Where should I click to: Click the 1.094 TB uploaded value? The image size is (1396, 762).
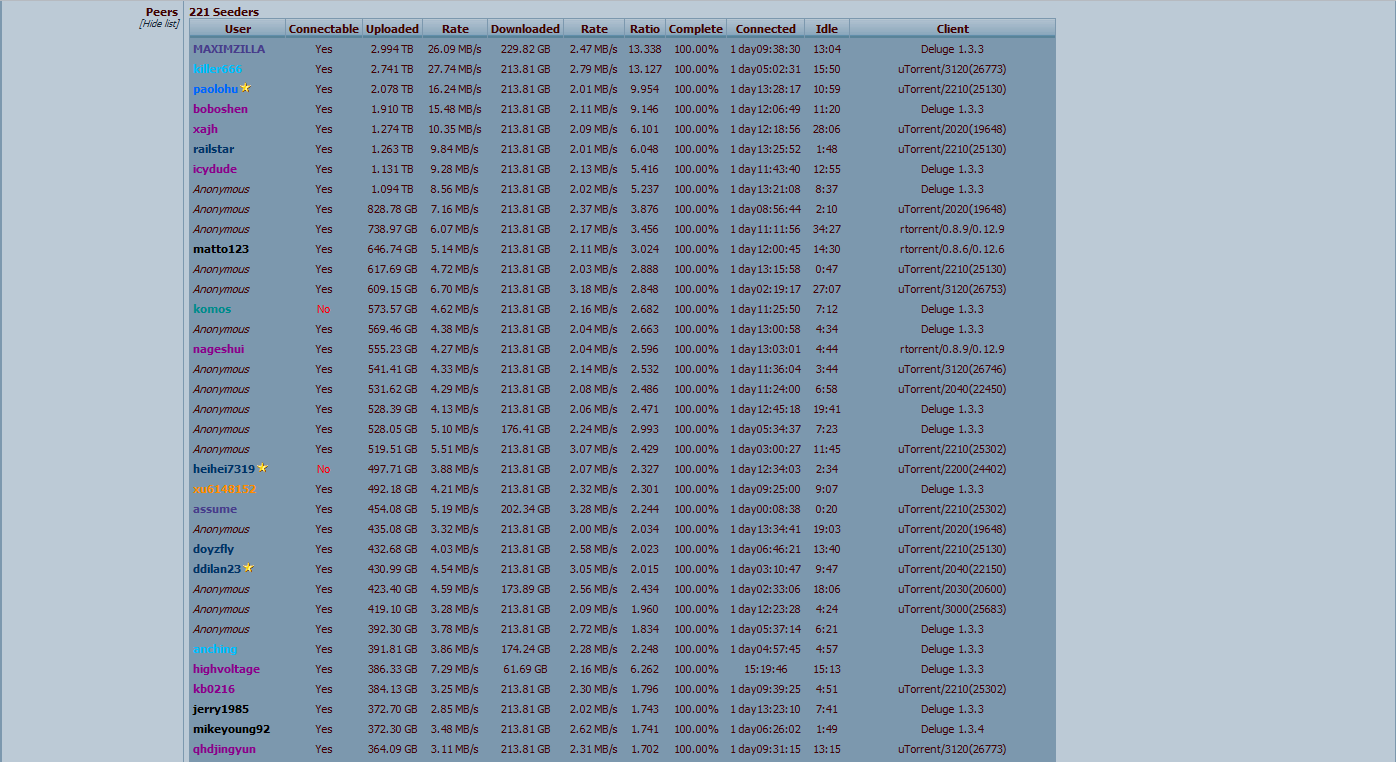(392, 189)
